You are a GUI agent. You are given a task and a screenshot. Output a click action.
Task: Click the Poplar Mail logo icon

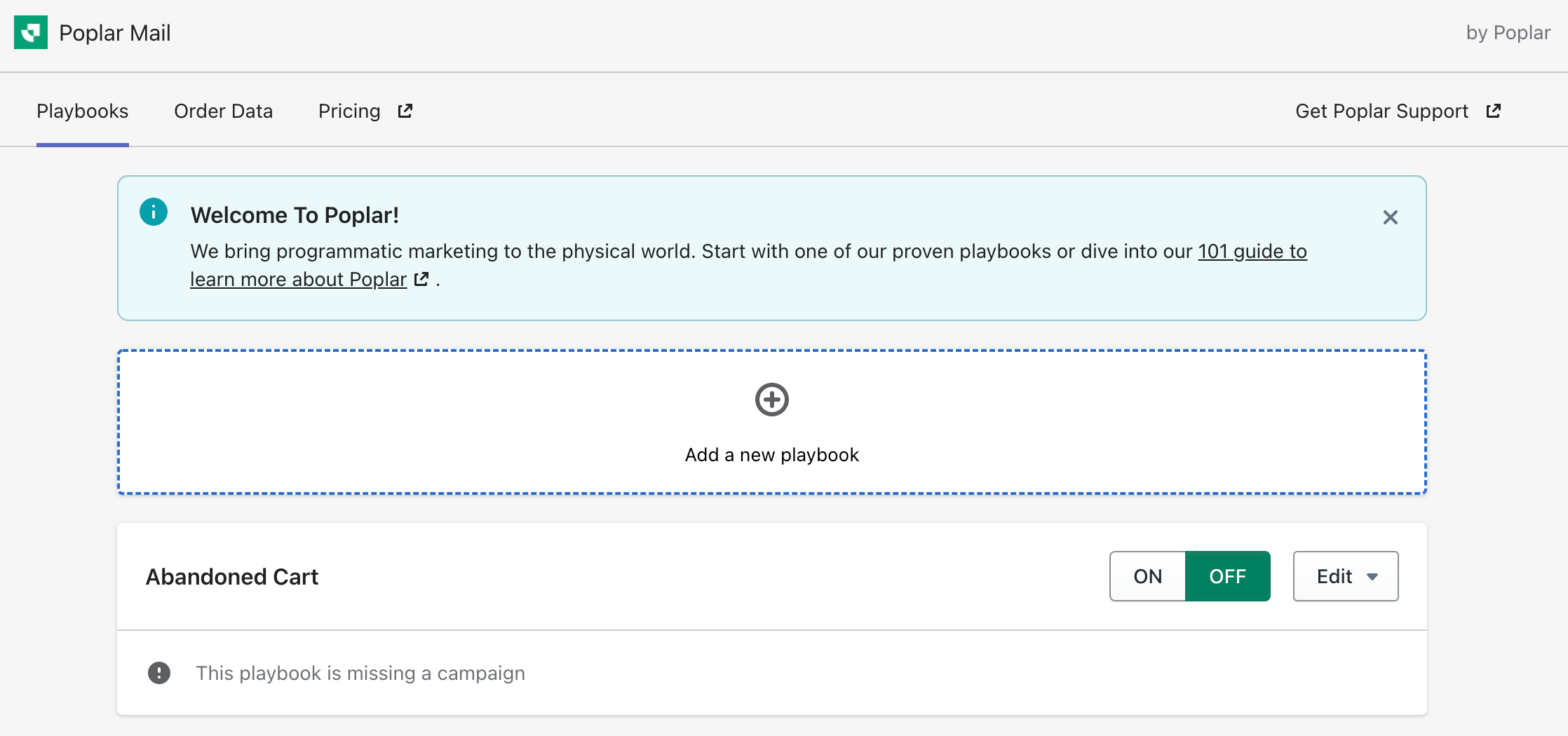click(31, 32)
